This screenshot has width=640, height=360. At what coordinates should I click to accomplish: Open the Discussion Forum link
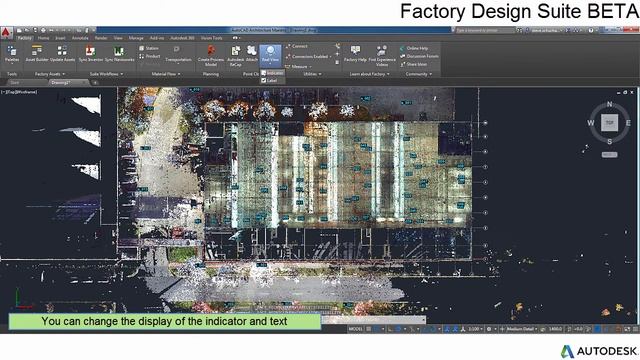click(x=419, y=56)
